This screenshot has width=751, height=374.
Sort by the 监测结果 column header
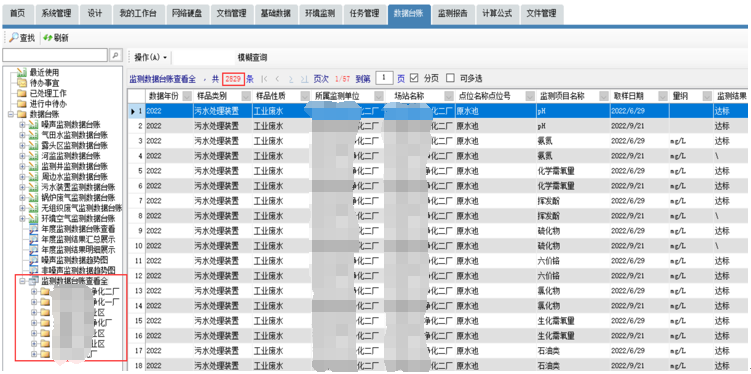point(731,96)
